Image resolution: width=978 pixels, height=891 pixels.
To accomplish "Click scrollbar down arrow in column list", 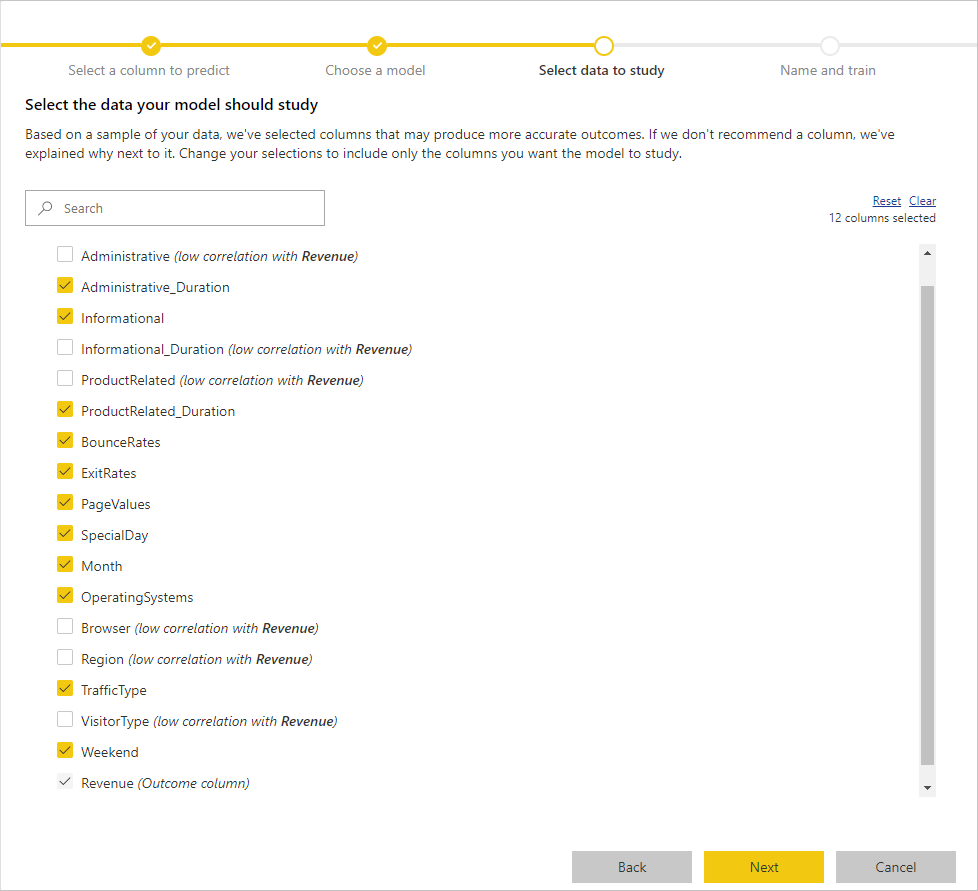I will (x=927, y=788).
